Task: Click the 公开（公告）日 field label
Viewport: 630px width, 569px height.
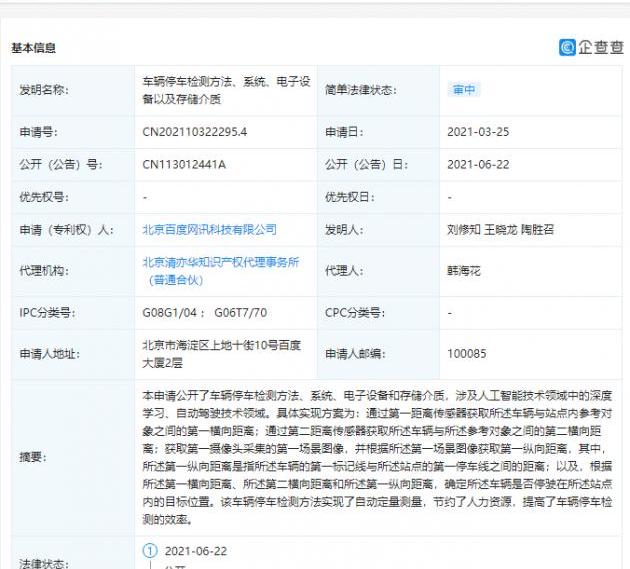Action: tap(366, 165)
